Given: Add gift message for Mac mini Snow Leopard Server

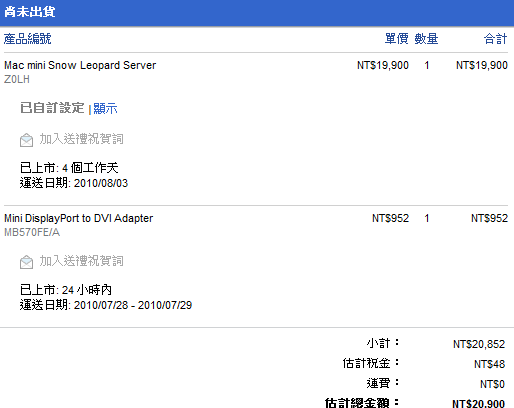Looking at the screenshot, I should pyautogui.click(x=81, y=139).
